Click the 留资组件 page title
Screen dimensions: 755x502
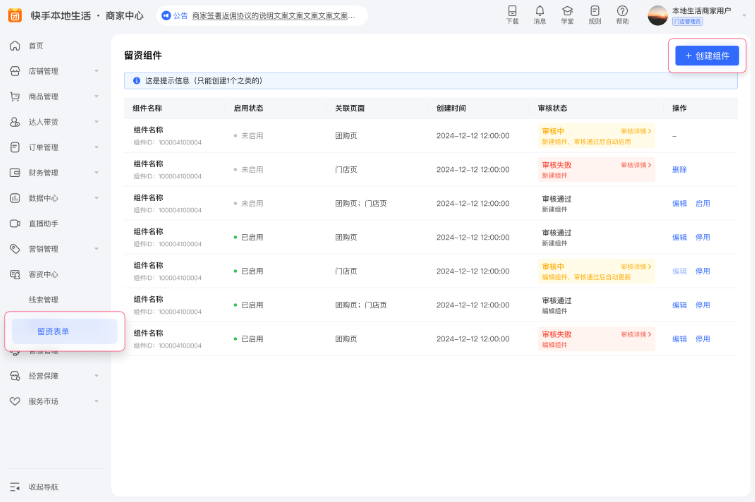143,55
